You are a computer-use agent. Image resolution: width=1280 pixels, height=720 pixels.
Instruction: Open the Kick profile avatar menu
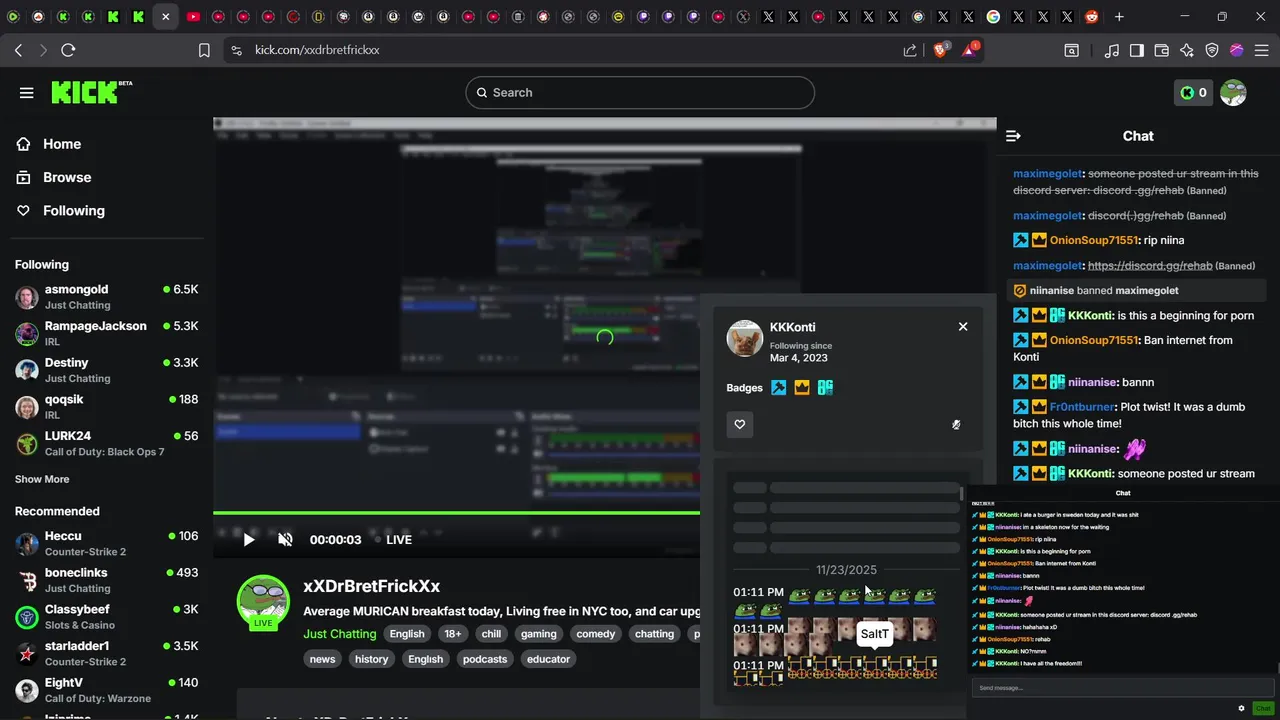(x=1233, y=93)
